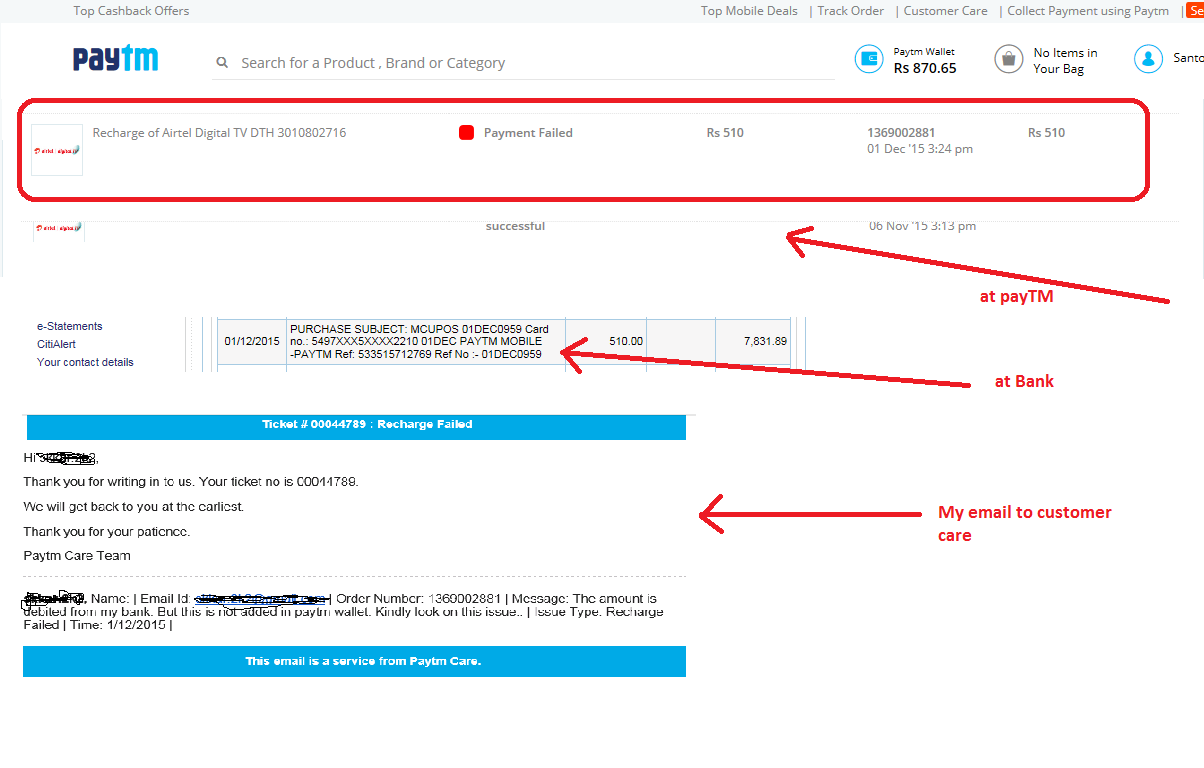The image size is (1204, 768).
Task: Open the shopping bag icon
Action: [x=1008, y=59]
